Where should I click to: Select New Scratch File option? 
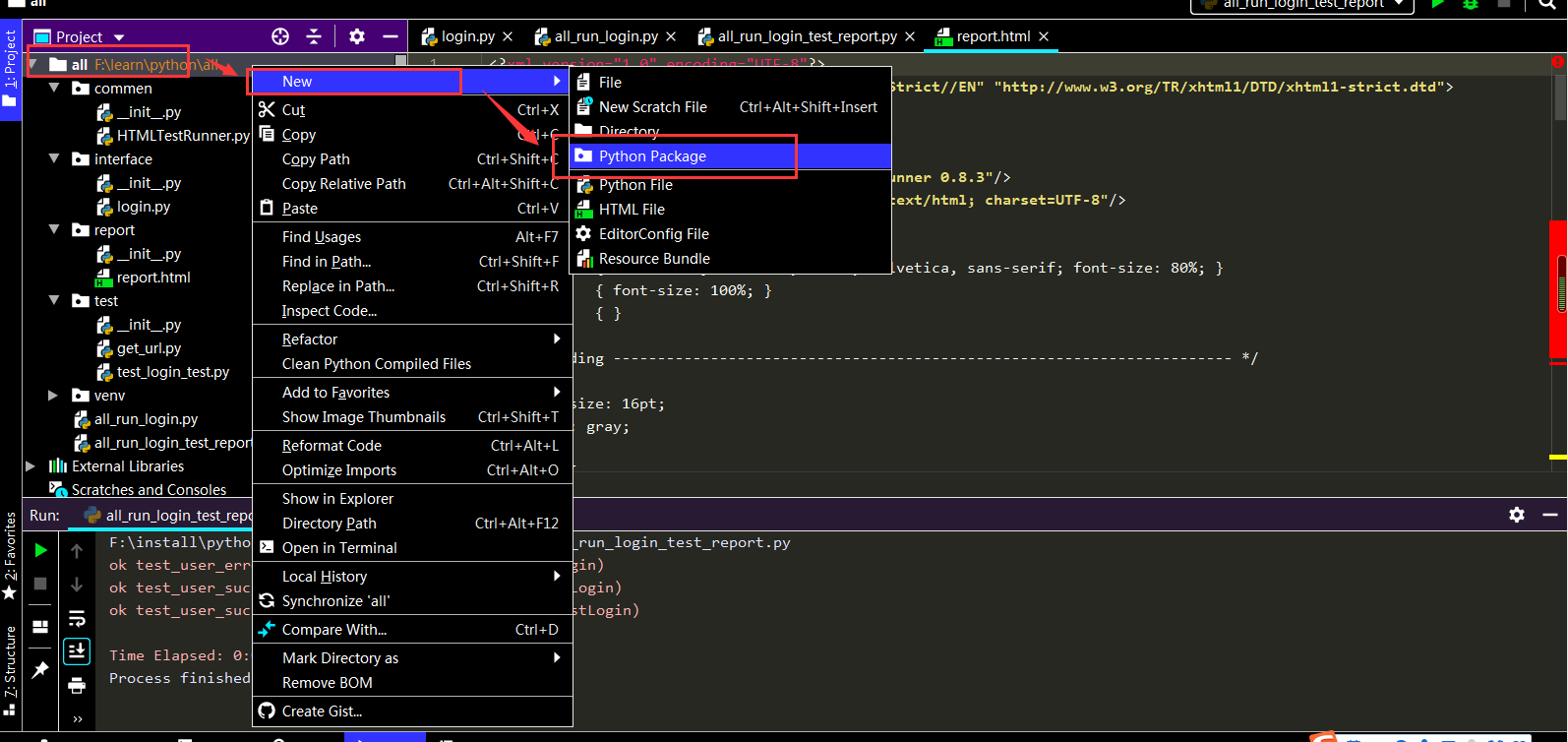[730, 107]
